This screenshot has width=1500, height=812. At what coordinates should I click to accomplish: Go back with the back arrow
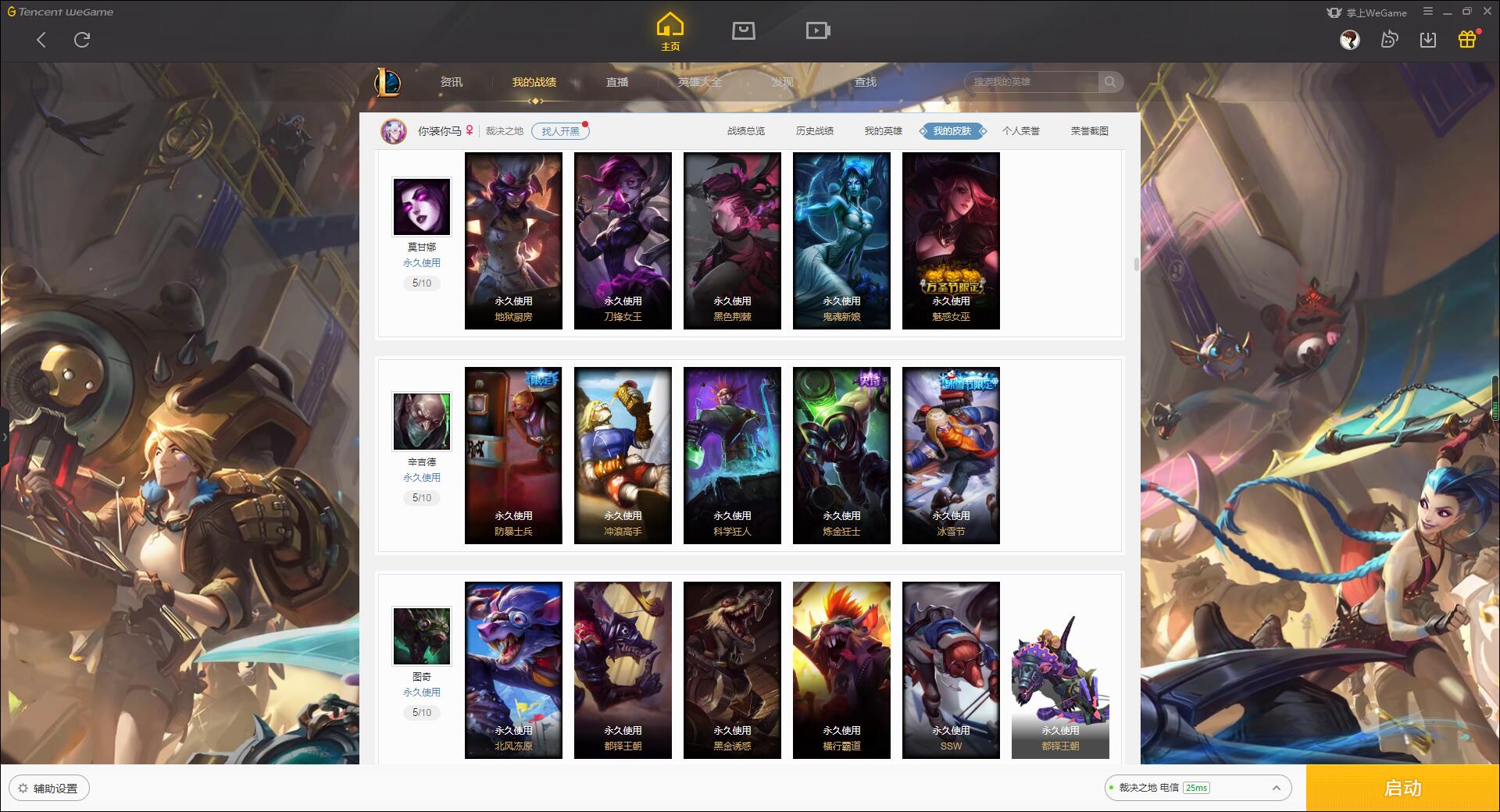tap(41, 40)
